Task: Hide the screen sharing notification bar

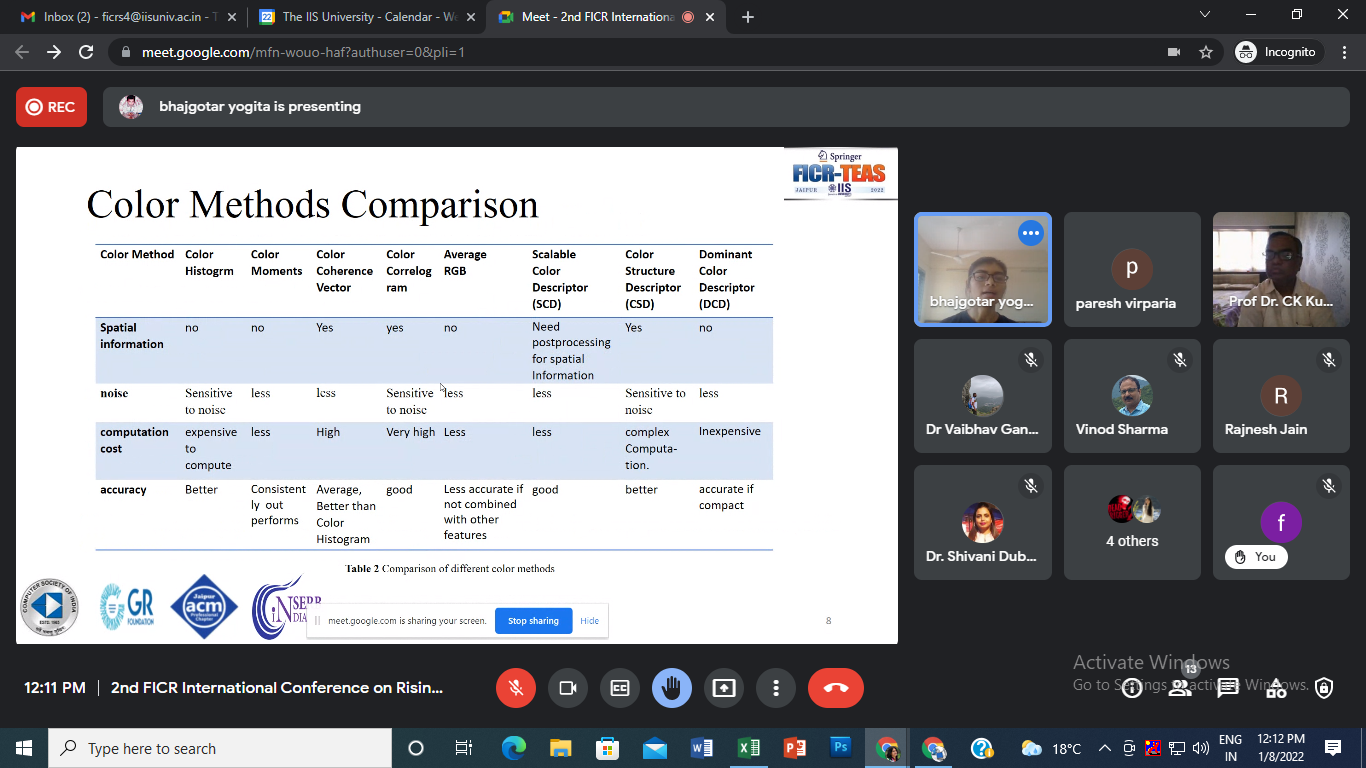Action: click(x=590, y=621)
